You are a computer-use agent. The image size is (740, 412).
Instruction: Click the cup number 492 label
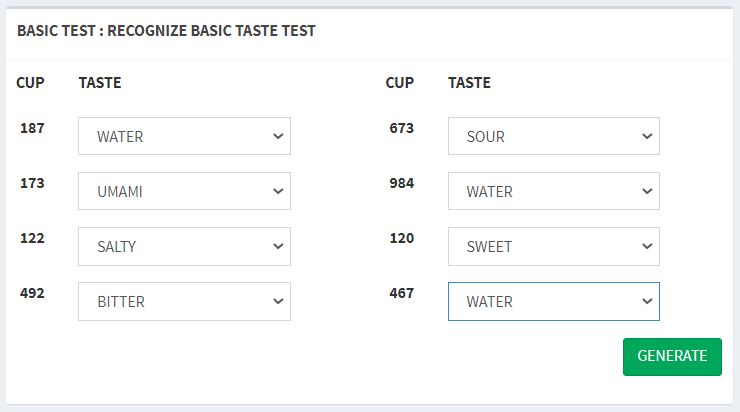point(31,293)
